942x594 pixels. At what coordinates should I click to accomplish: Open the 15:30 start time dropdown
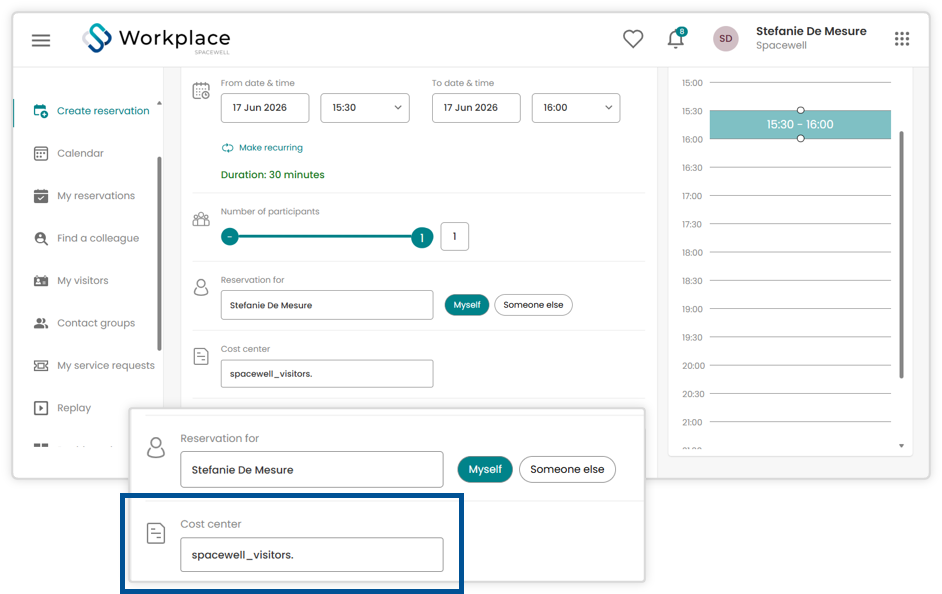[365, 108]
